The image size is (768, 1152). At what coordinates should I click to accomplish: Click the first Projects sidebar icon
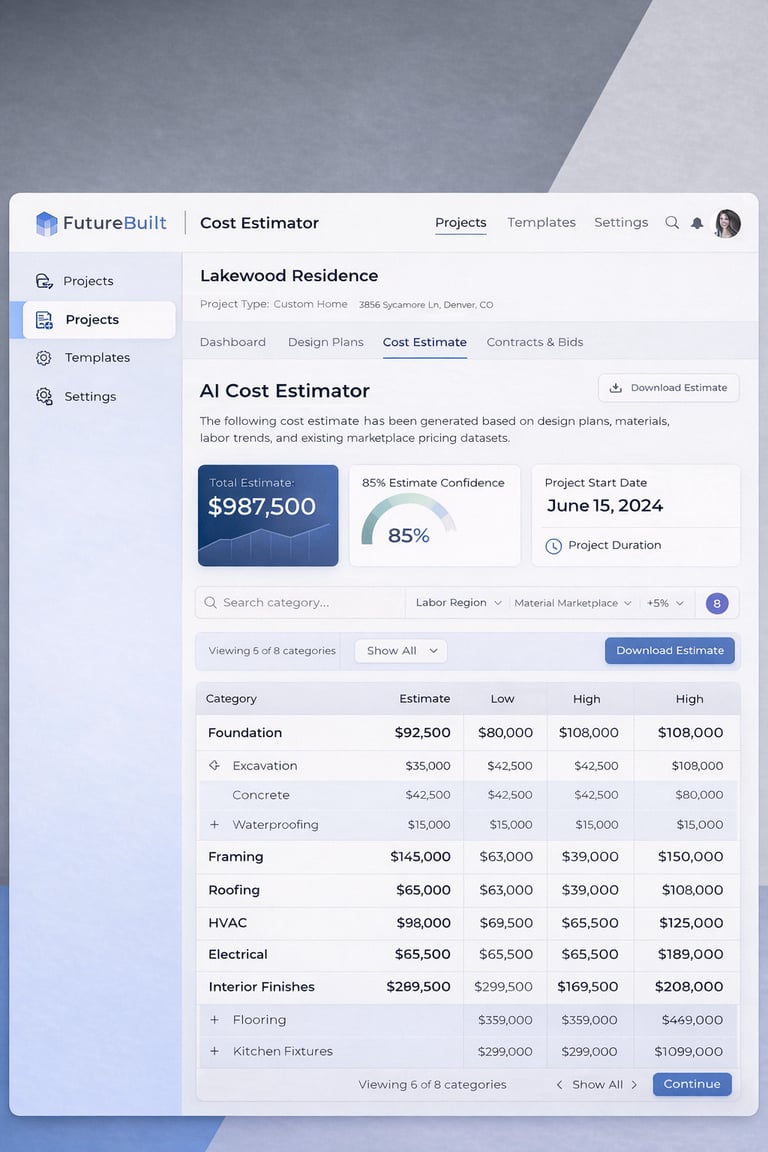44,281
